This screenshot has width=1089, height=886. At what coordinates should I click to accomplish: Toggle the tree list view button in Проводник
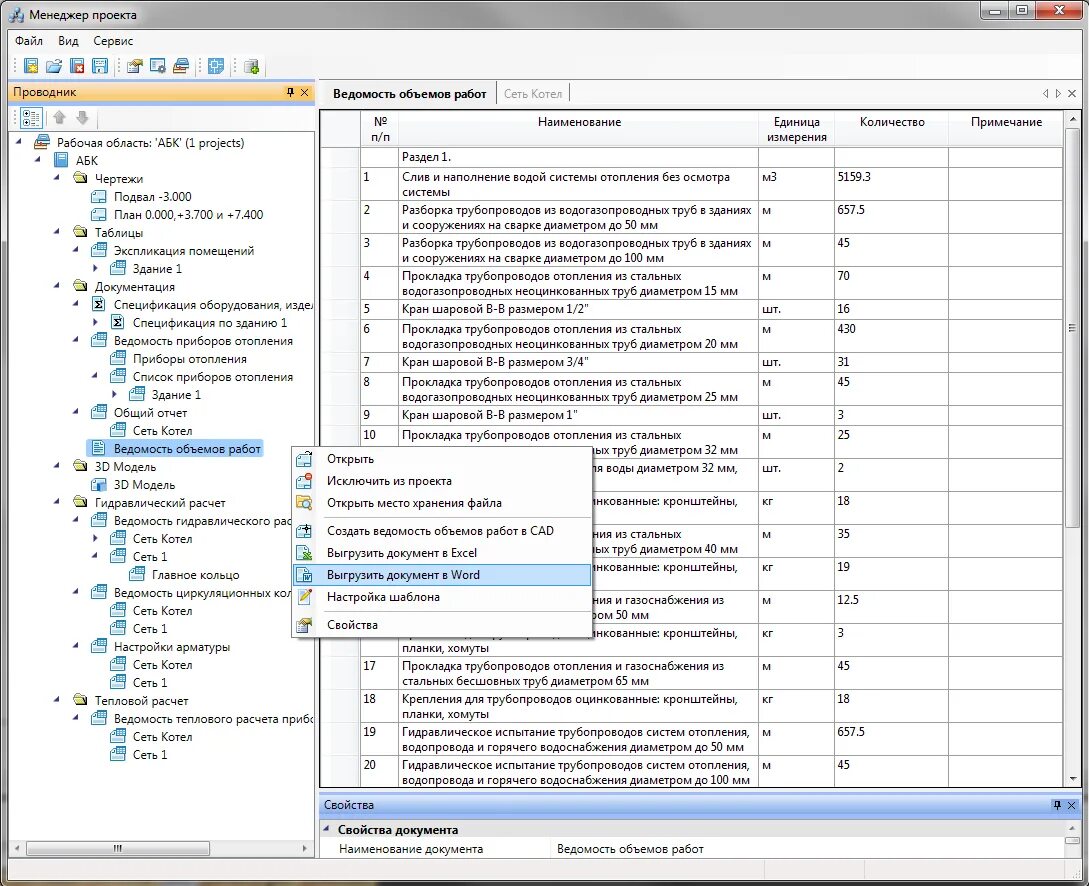[31, 117]
